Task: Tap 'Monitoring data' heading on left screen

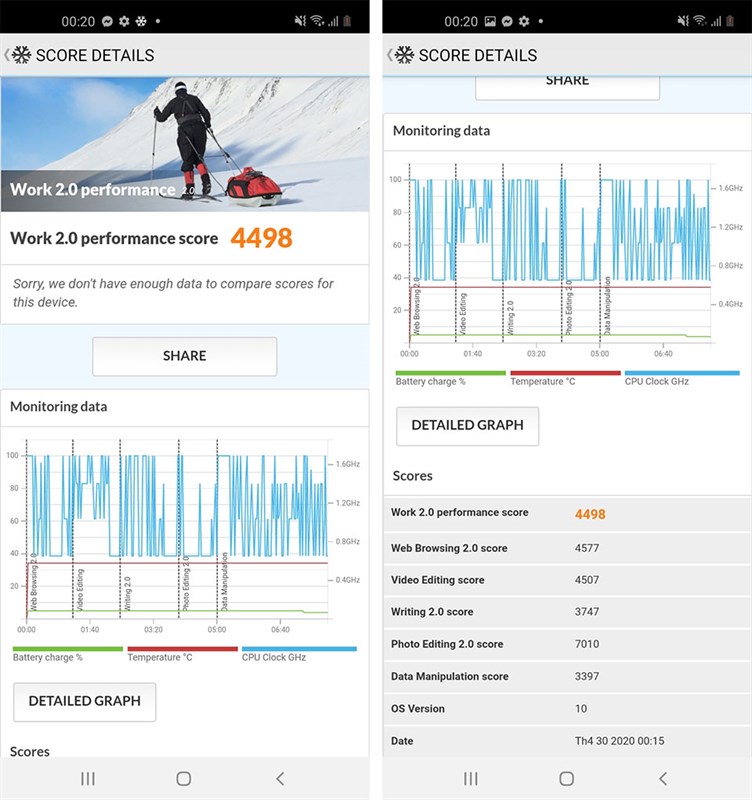Action: 59,407
